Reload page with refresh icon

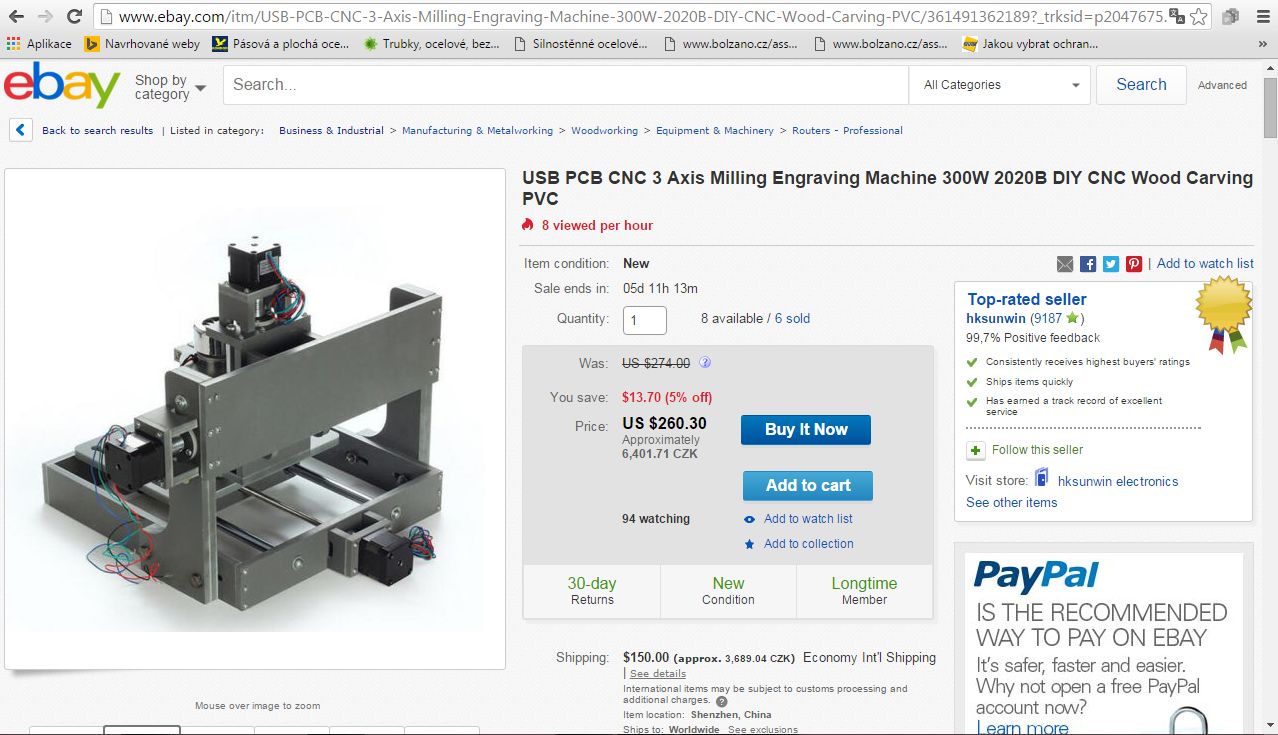coord(75,17)
